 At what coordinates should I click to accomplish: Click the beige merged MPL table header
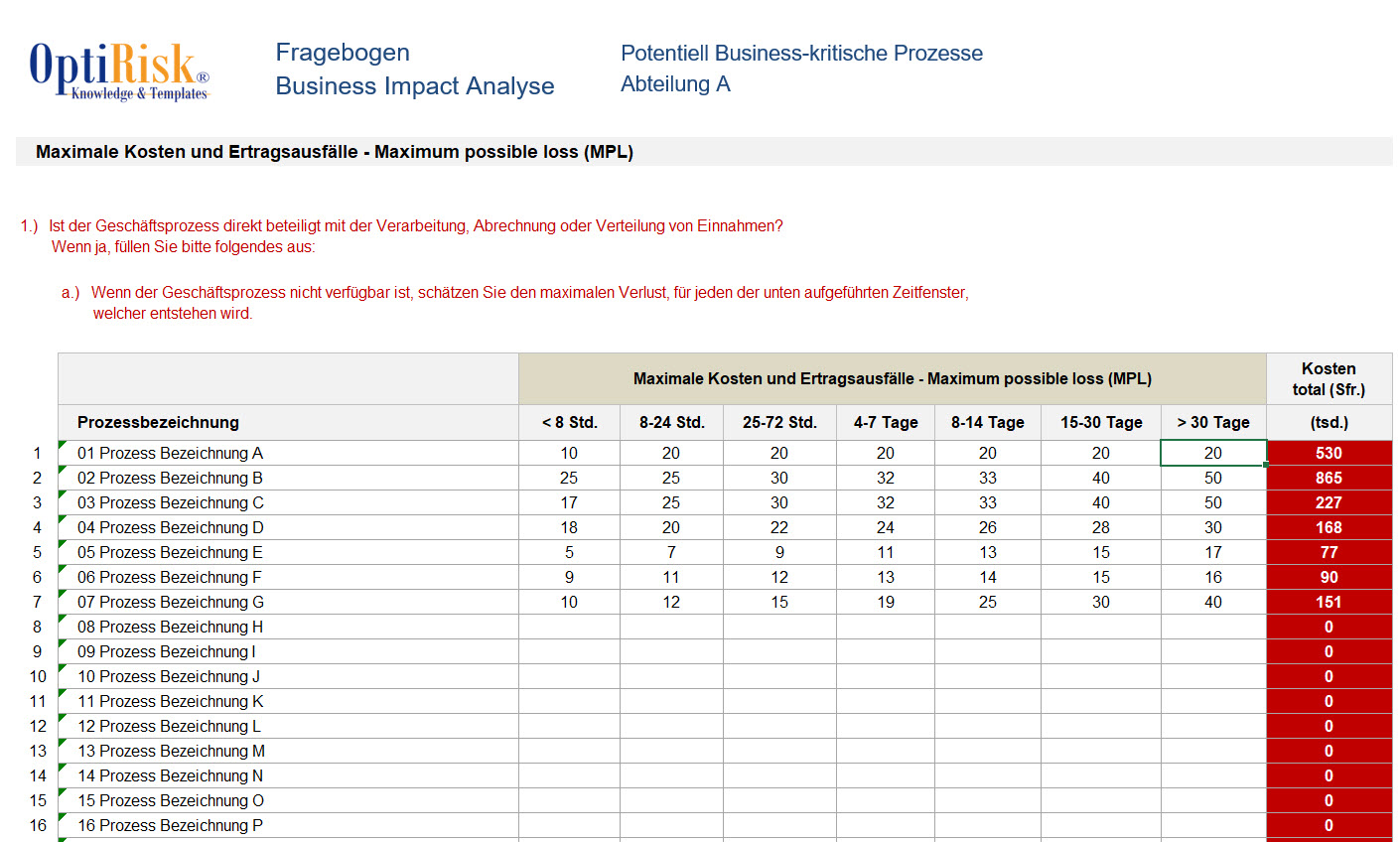[892, 378]
